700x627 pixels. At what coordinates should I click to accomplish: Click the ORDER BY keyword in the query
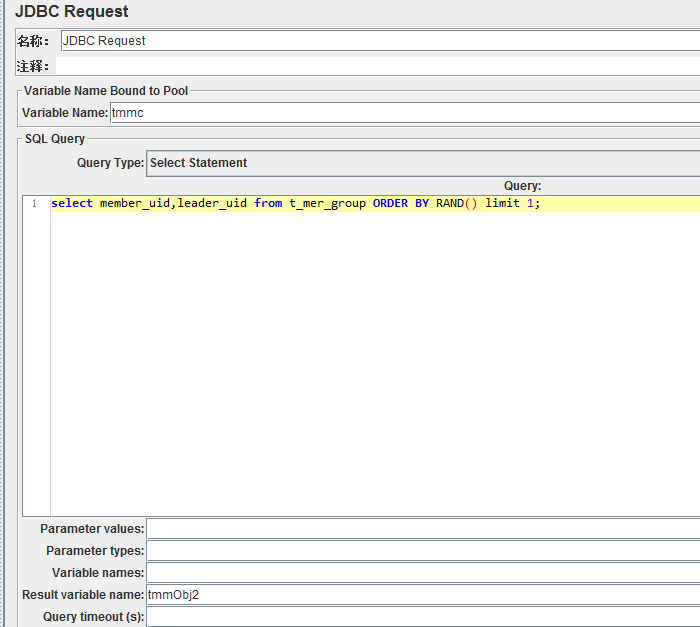pos(400,204)
